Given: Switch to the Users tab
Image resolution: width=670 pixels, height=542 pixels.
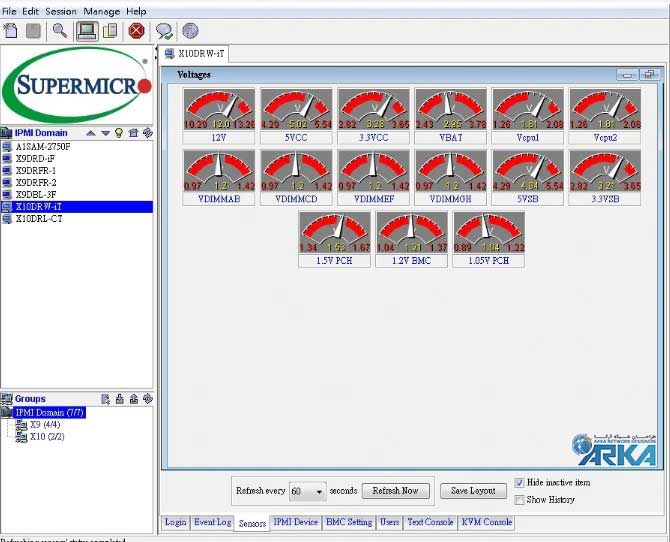Looking at the screenshot, I should 389,522.
